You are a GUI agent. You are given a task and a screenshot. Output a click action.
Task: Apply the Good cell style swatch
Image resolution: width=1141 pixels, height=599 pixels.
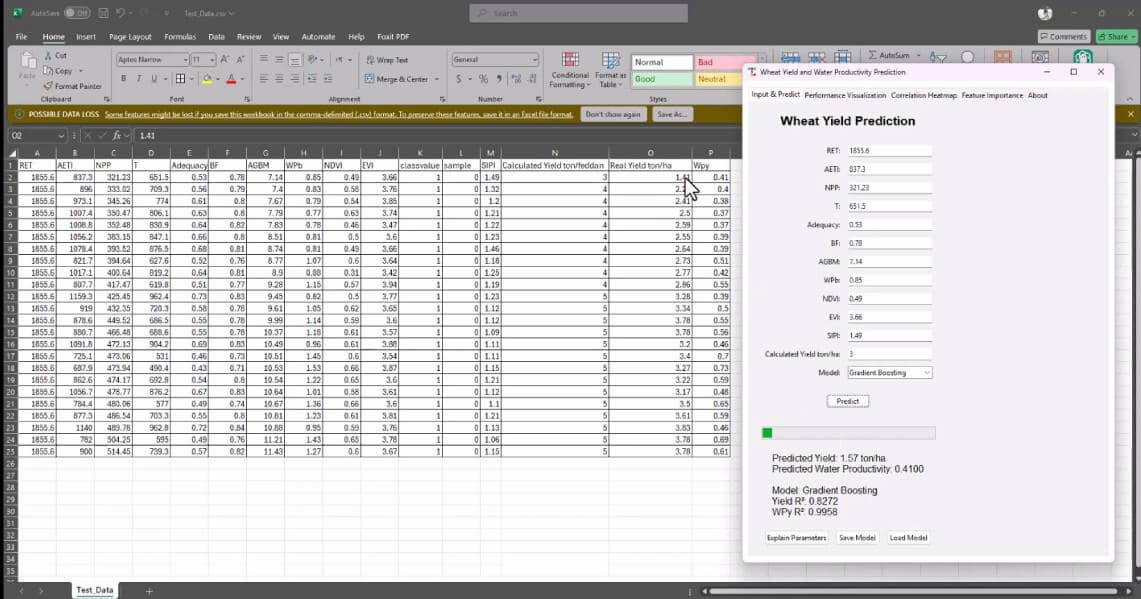[x=661, y=79]
